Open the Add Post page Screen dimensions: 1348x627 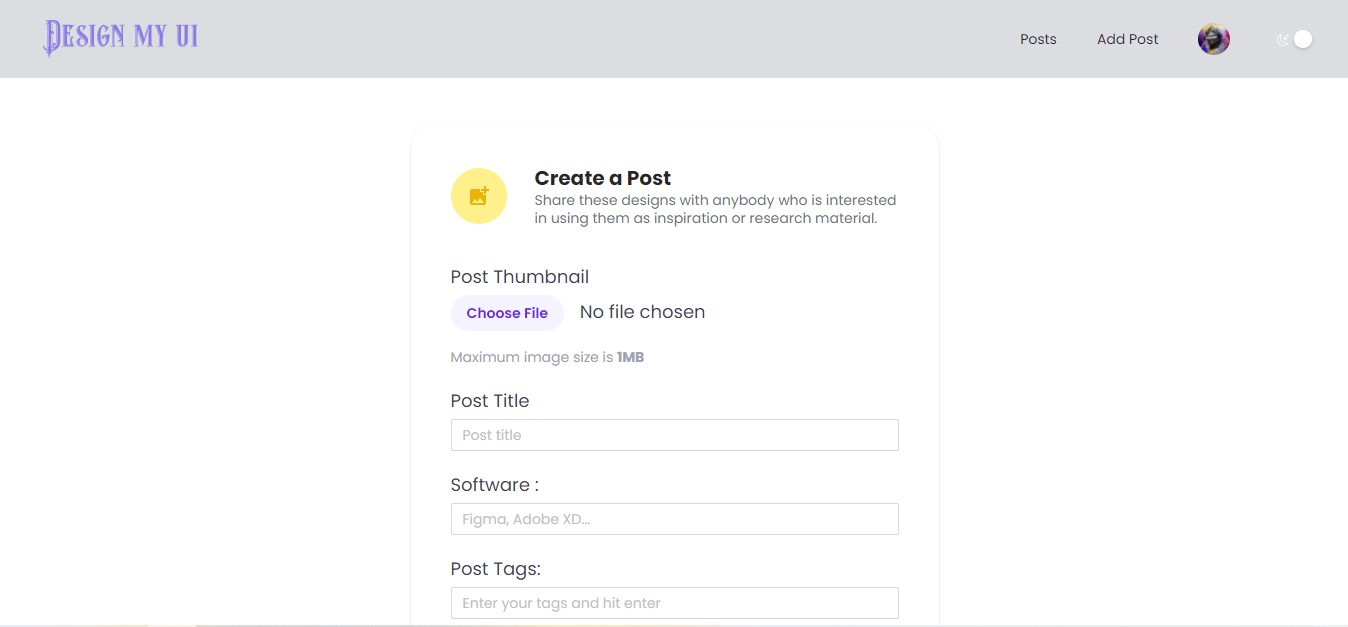(1127, 39)
